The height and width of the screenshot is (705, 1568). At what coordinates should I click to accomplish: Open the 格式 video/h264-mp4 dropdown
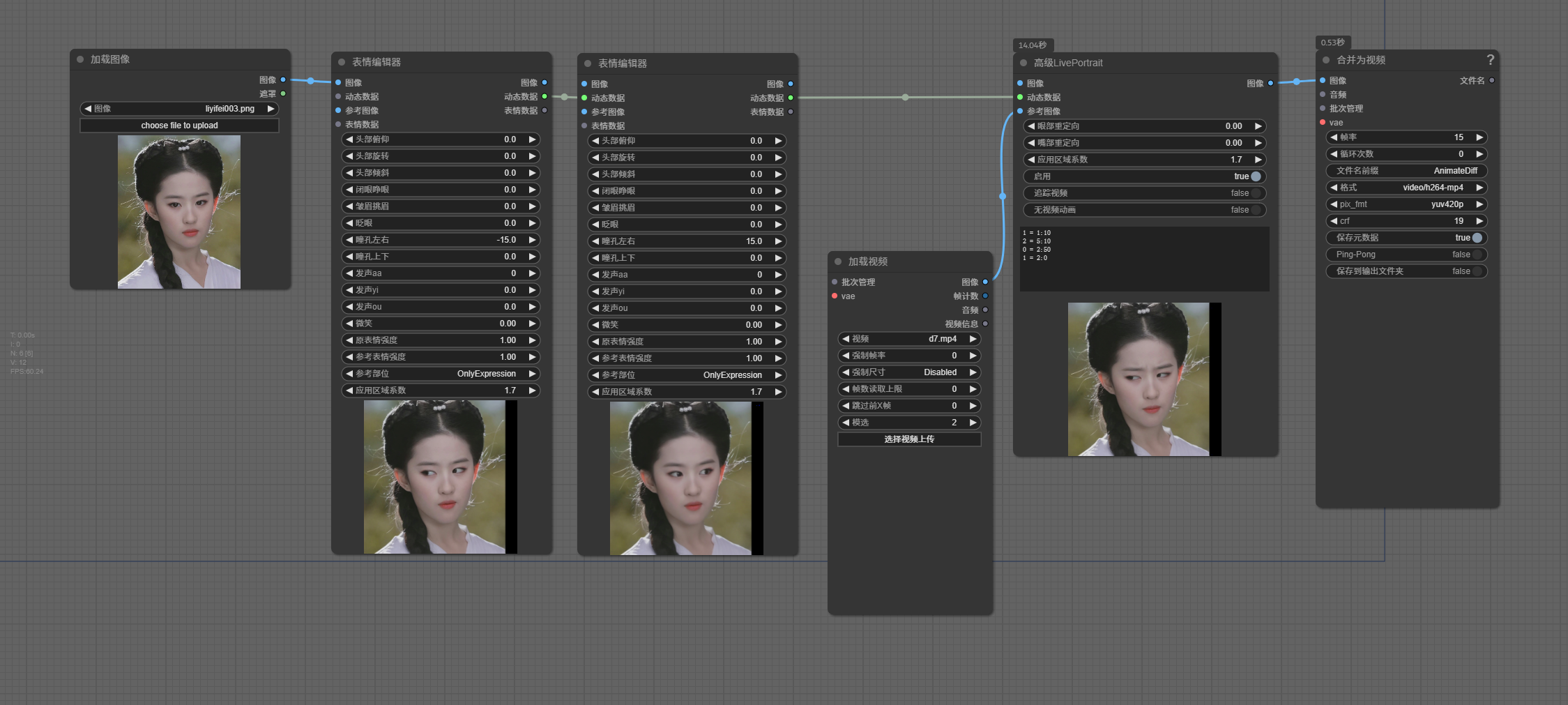tap(1406, 188)
